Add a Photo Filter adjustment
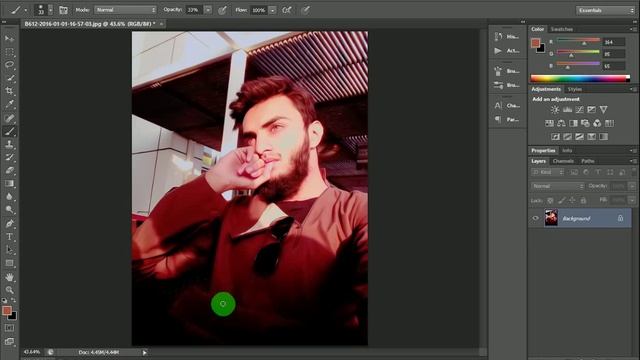 click(585, 123)
